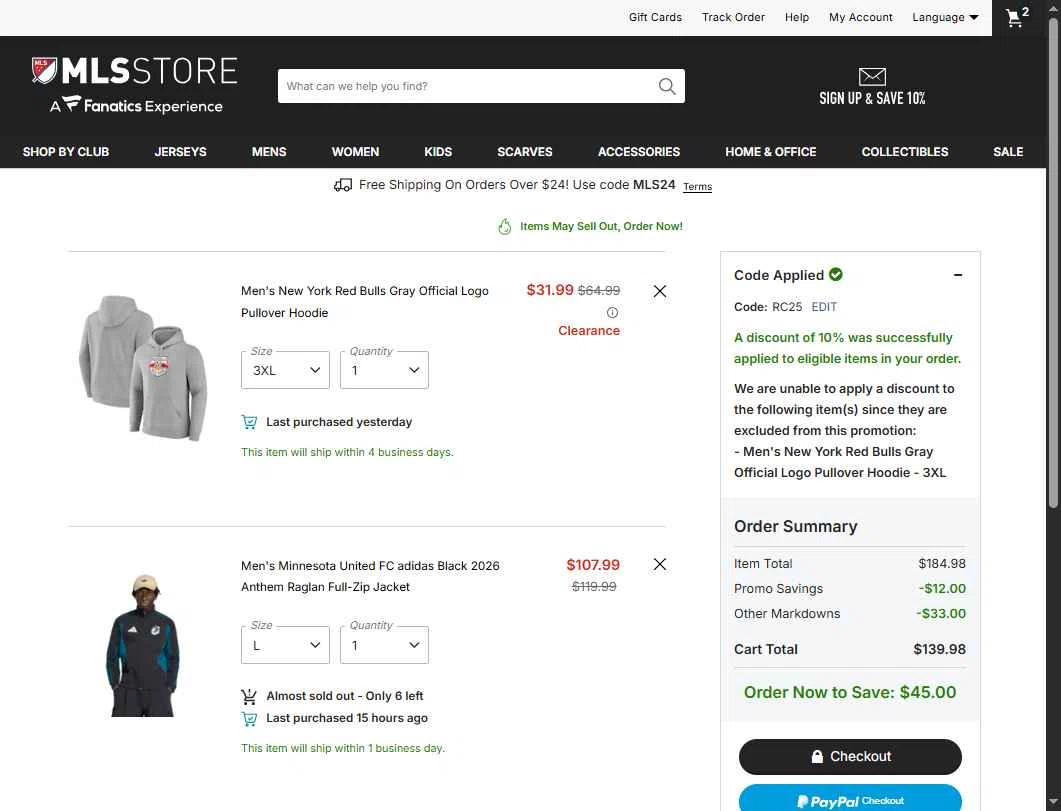The width and height of the screenshot is (1061, 811).
Task: Open Red Bulls Pullover Hoodie product title
Action: (x=365, y=302)
